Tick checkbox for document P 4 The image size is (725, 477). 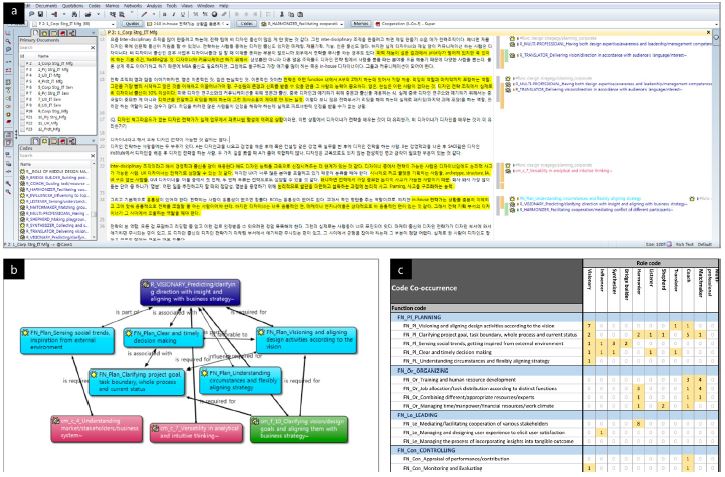point(23,75)
